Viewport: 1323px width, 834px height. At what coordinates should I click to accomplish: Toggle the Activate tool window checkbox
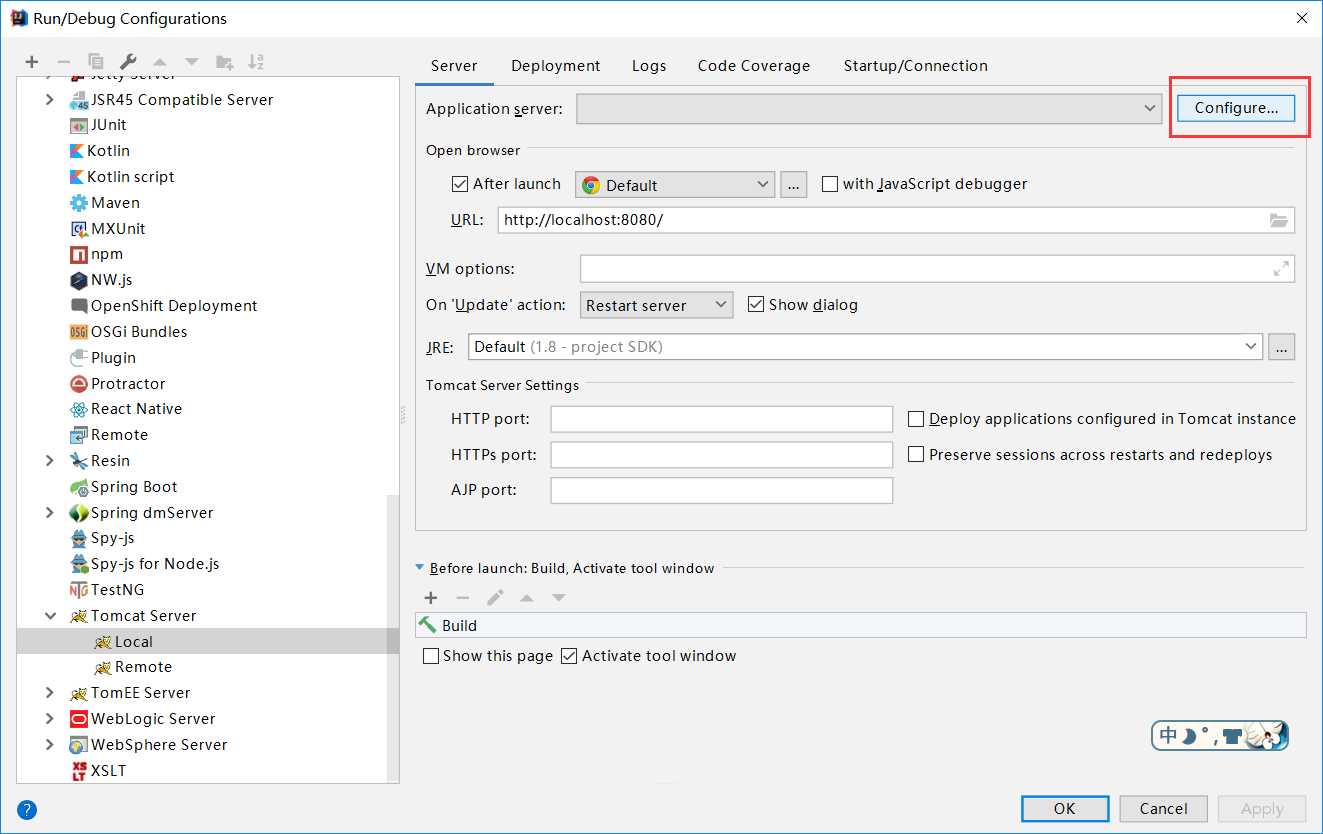tap(569, 656)
